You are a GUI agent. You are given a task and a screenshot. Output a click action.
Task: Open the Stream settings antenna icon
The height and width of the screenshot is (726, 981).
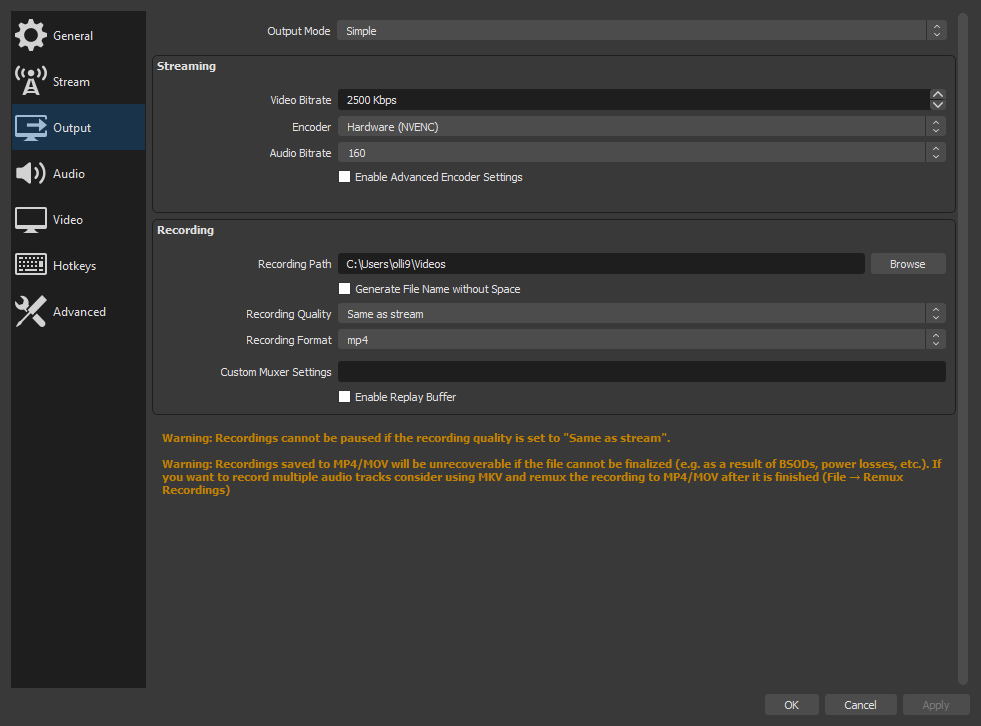(x=31, y=81)
